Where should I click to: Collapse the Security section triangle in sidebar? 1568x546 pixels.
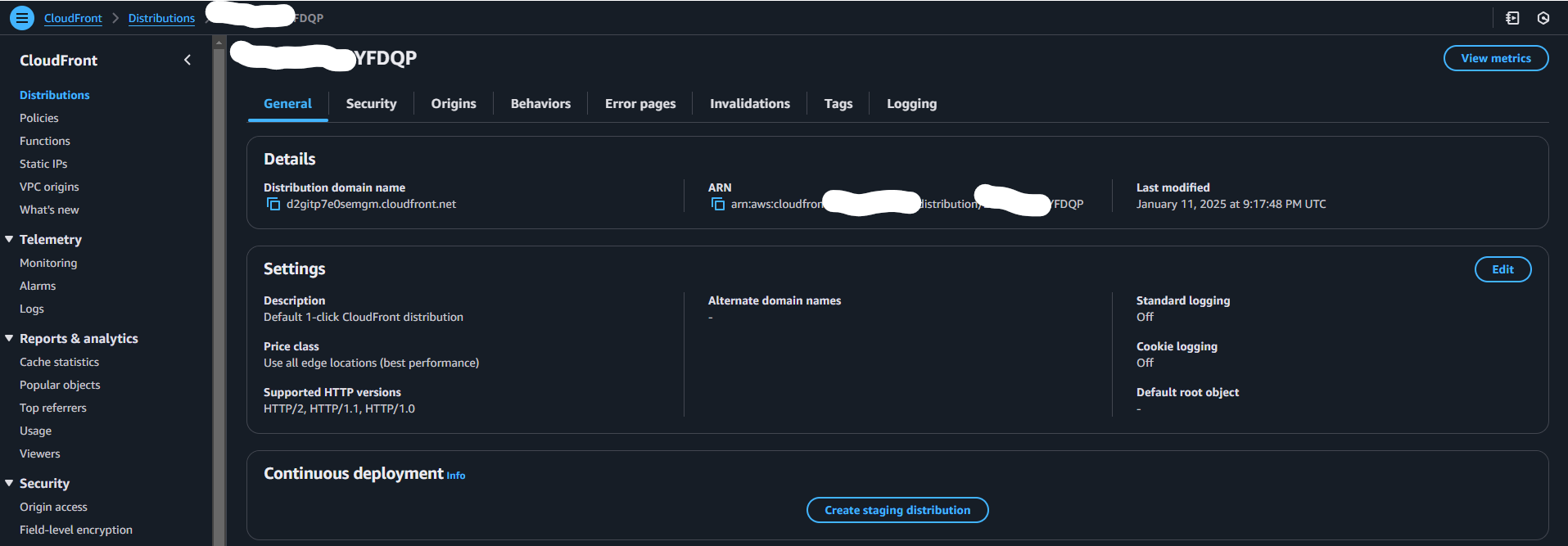(x=9, y=483)
